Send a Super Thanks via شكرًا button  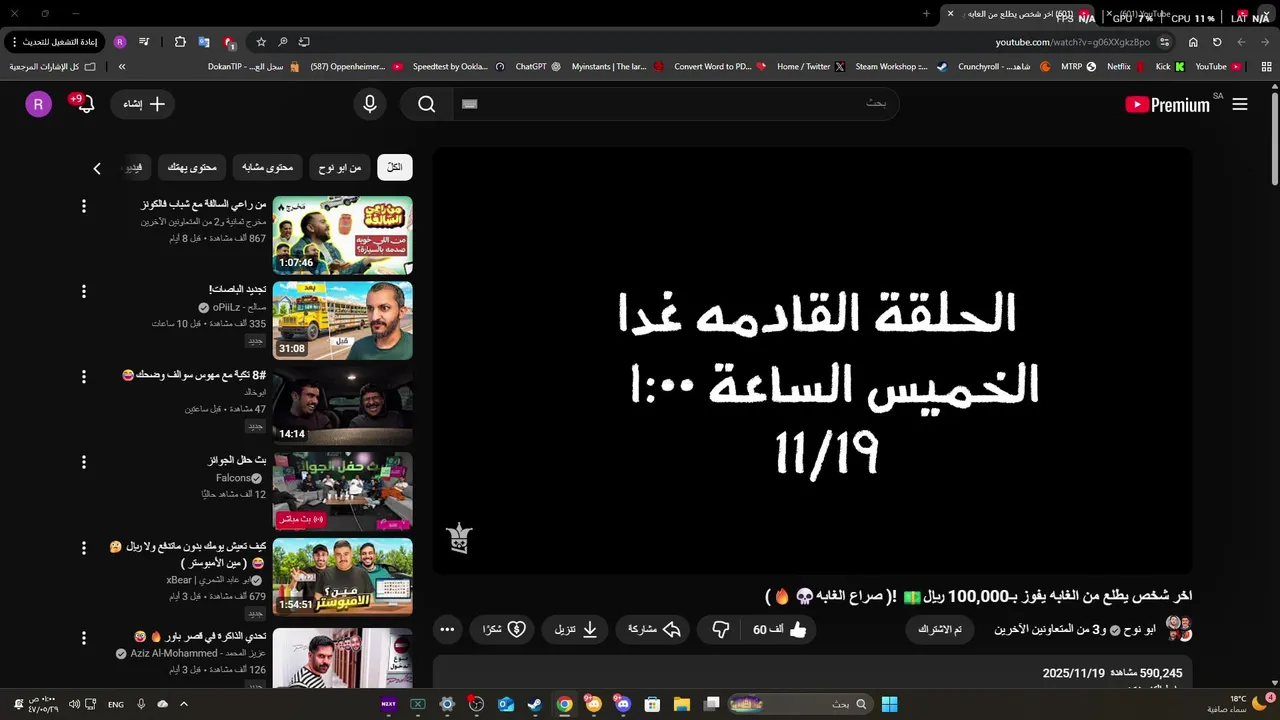click(503, 630)
